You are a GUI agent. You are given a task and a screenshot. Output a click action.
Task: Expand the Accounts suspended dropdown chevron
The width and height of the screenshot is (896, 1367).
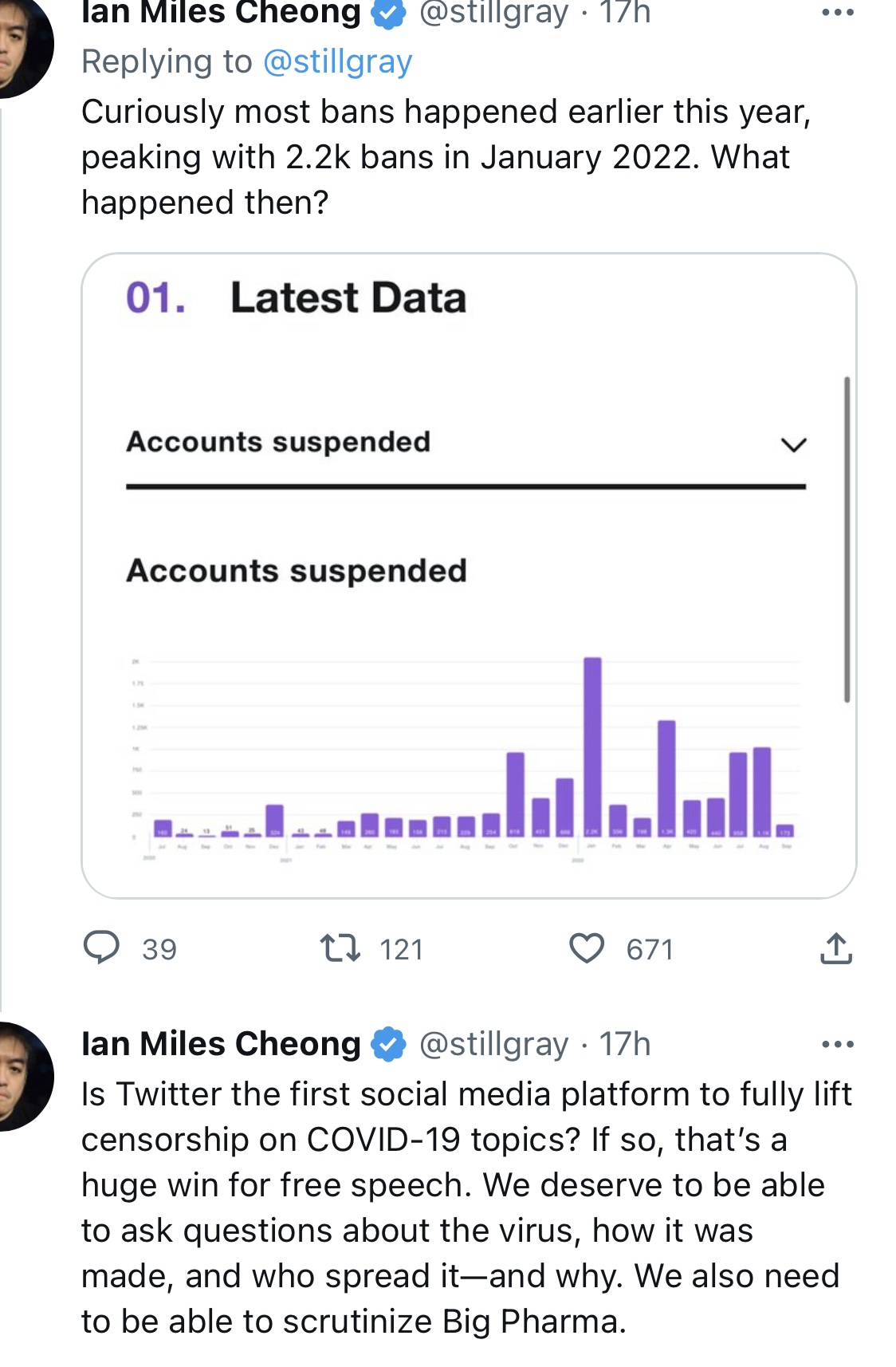point(793,444)
